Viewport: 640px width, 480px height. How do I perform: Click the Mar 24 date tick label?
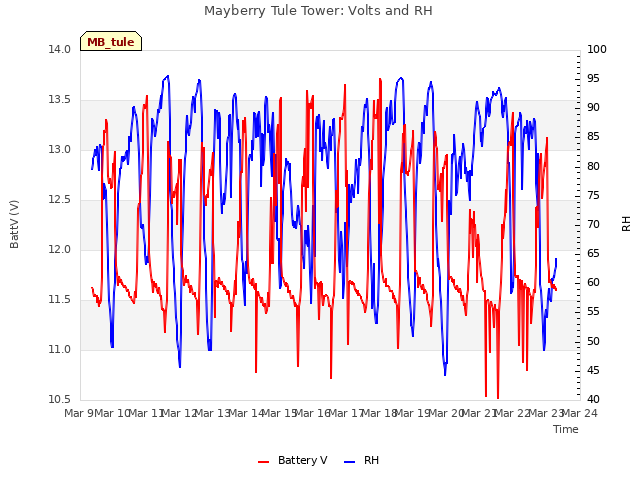pyautogui.click(x=580, y=413)
